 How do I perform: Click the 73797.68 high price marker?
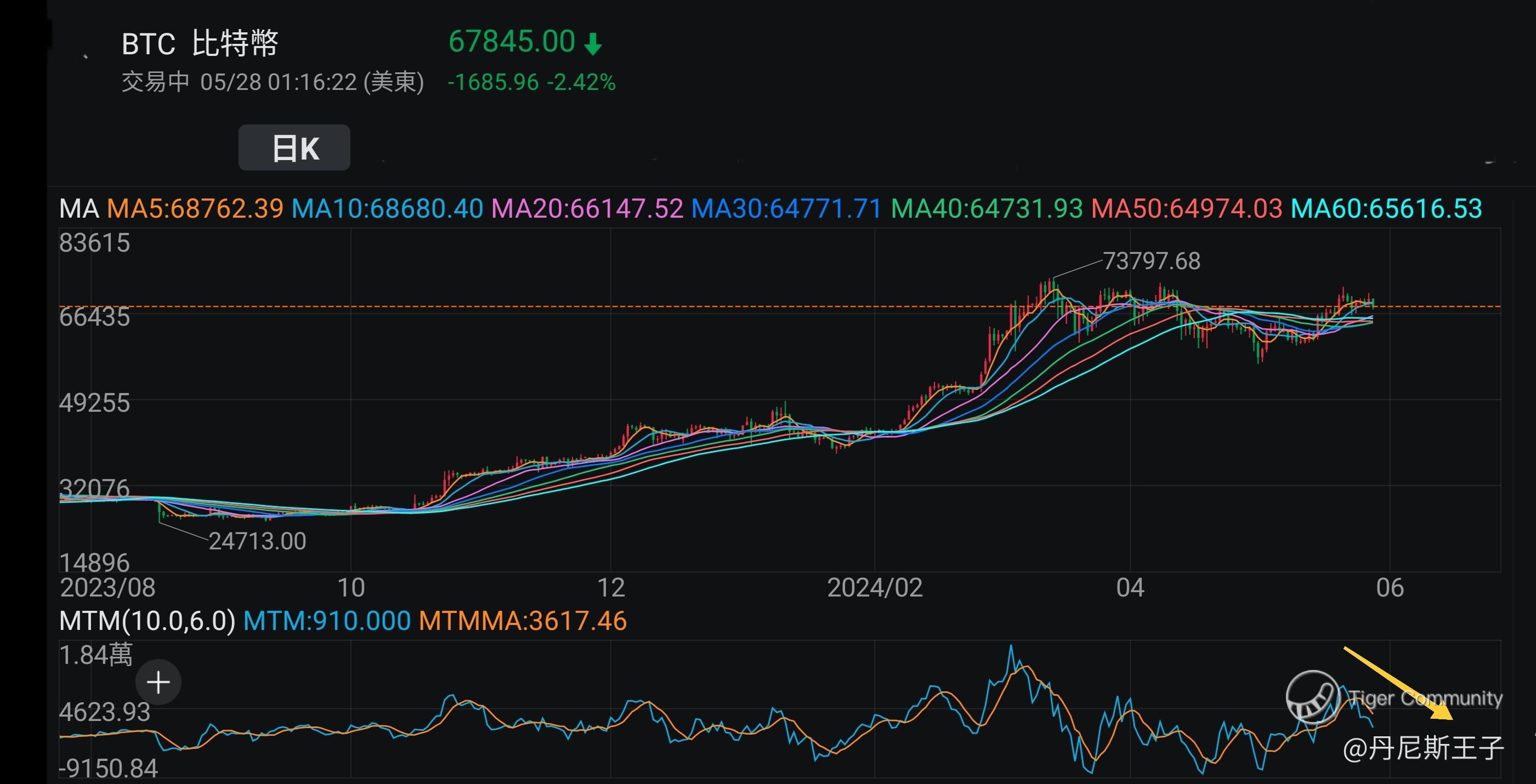(1151, 261)
